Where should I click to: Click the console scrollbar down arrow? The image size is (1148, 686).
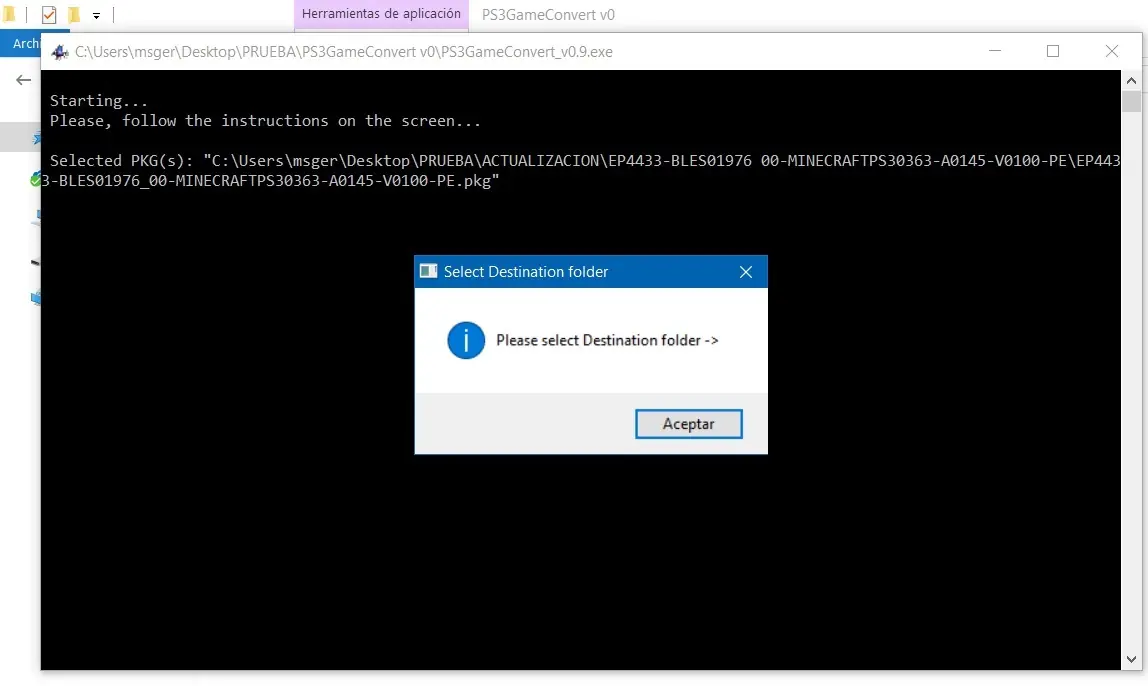(x=1131, y=660)
